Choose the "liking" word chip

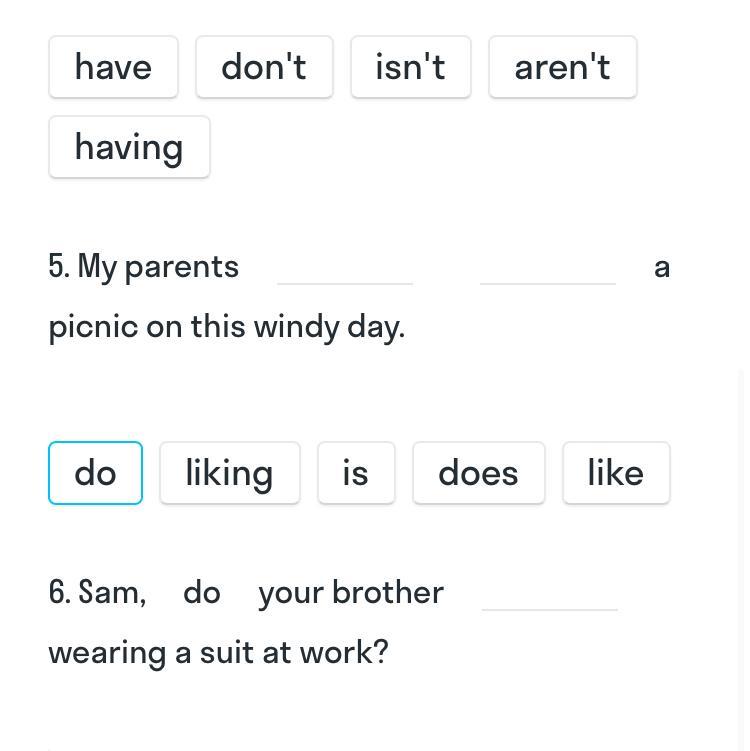click(x=229, y=473)
